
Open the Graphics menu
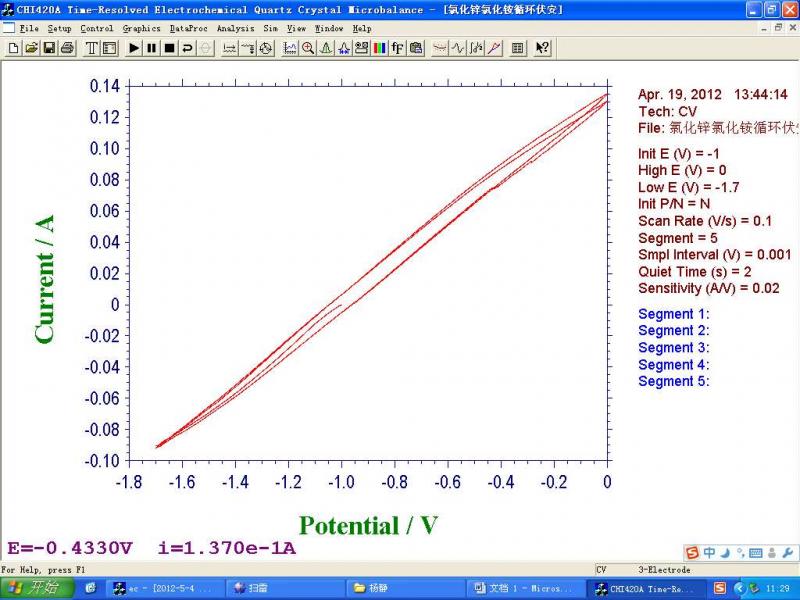pos(141,29)
